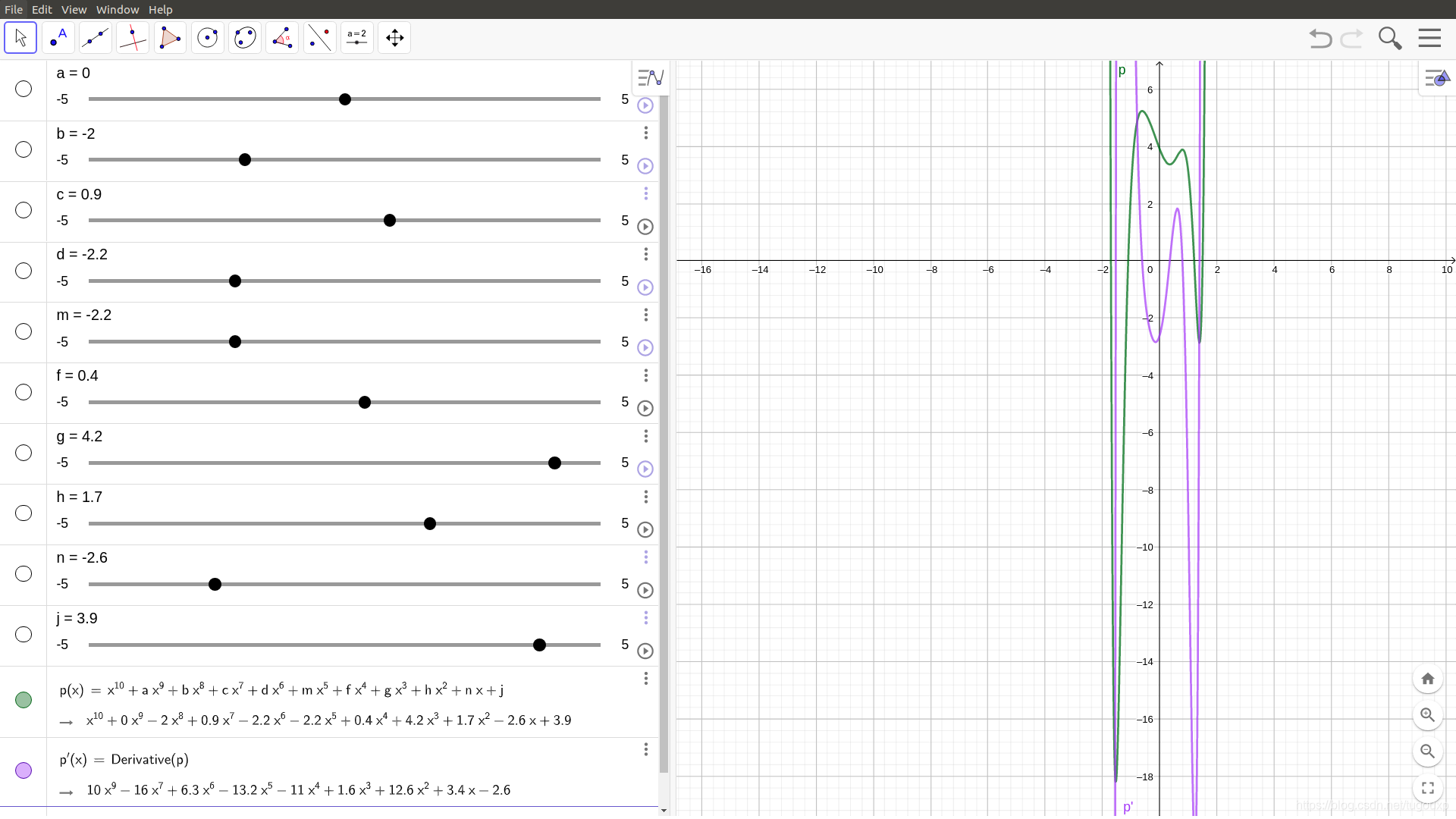Select the Move Graphics View tool
Screen dimensions: 1456x819
[x=394, y=38]
